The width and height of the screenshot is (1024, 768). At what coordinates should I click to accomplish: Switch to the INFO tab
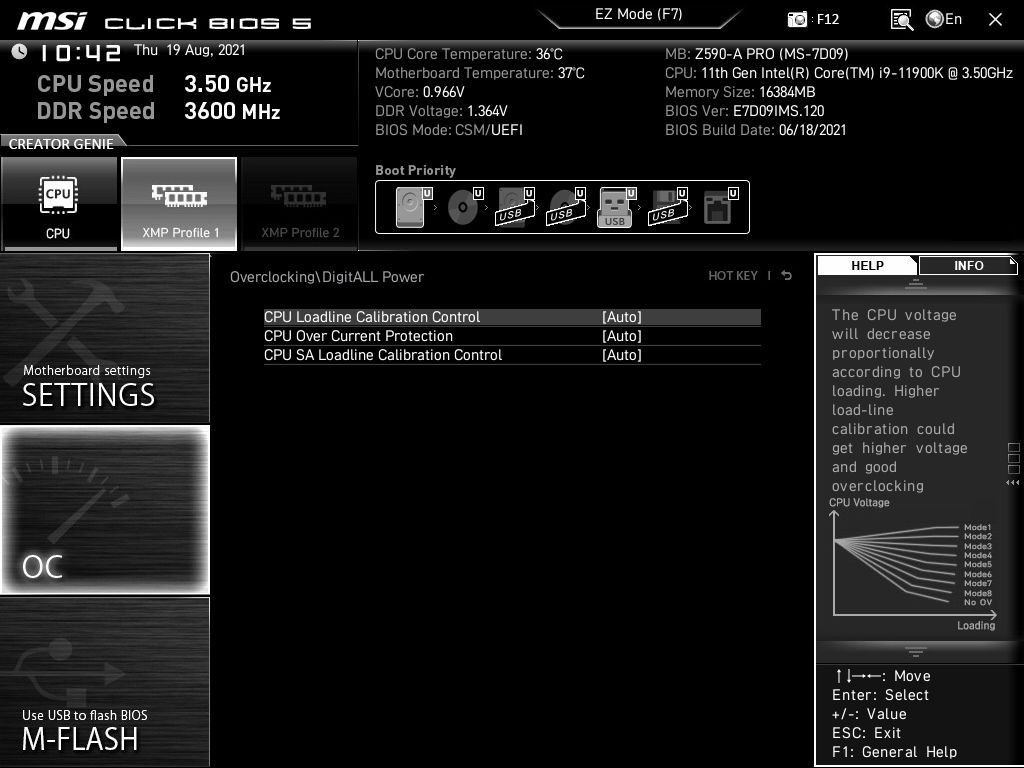(968, 265)
